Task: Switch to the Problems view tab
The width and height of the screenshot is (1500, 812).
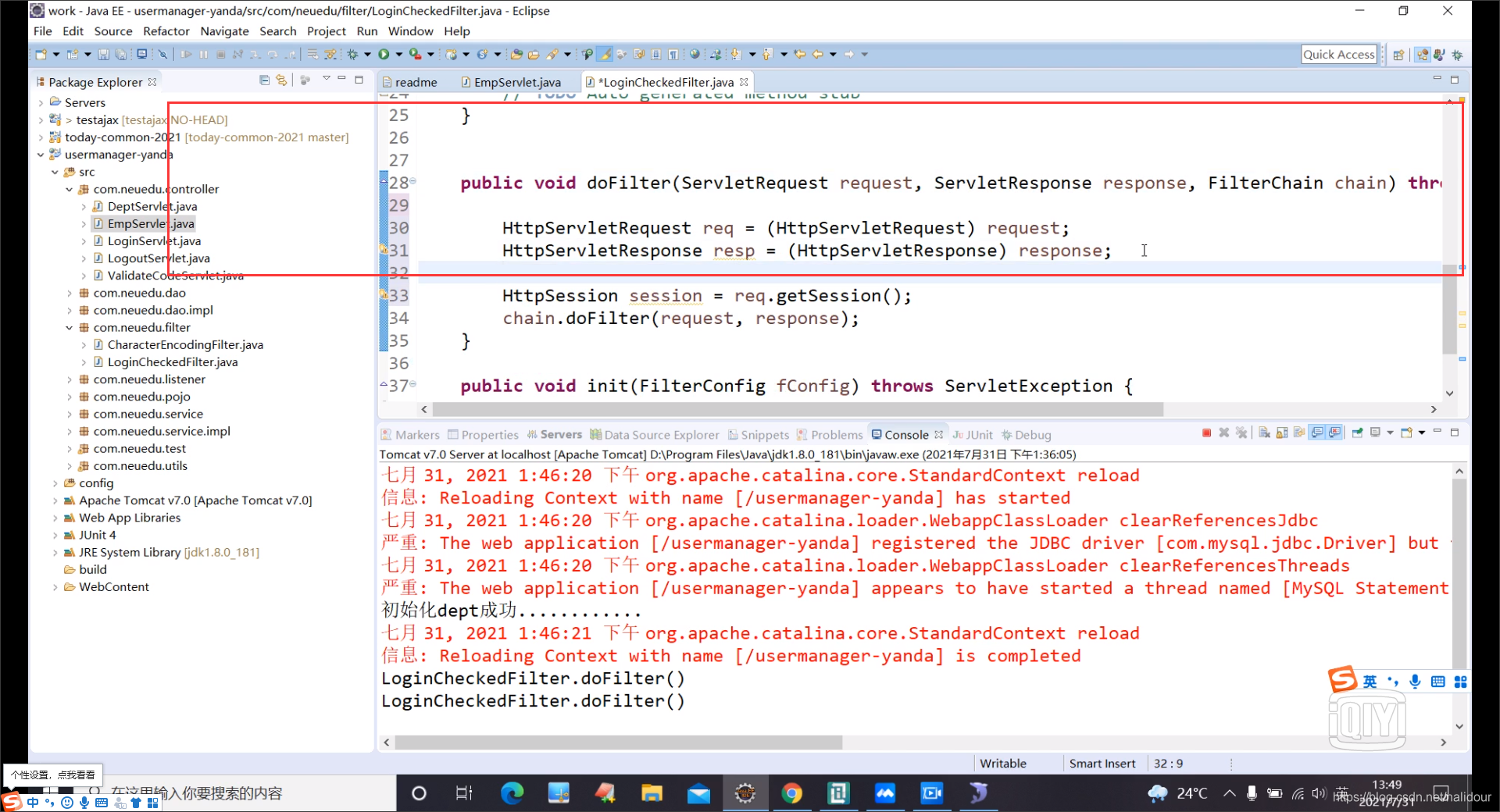Action: [830, 435]
